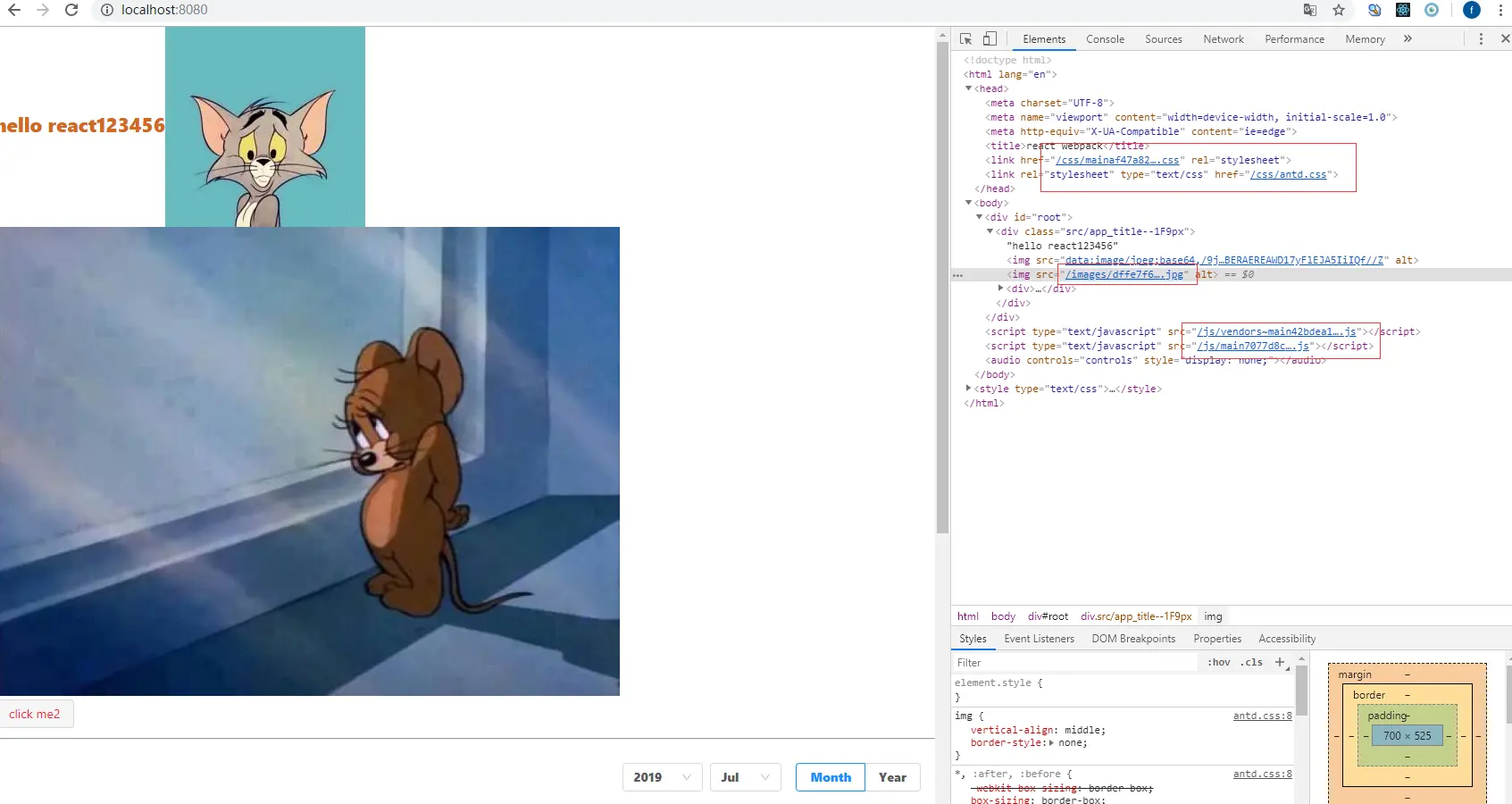Open the blue profile avatar
This screenshot has height=804, width=1512.
(1472, 10)
